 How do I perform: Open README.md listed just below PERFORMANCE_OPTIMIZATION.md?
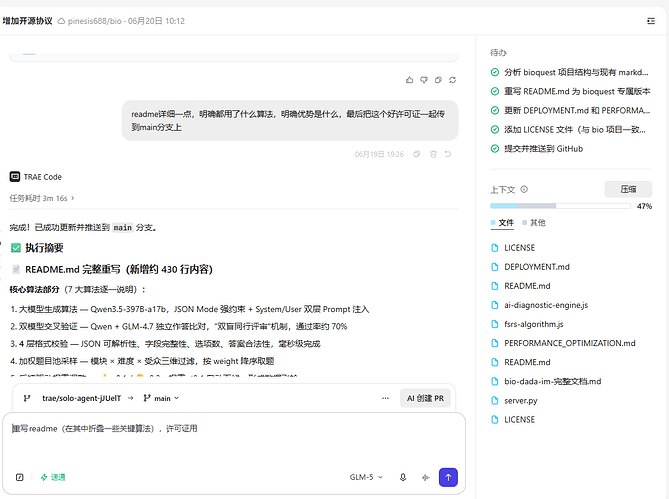527,362
